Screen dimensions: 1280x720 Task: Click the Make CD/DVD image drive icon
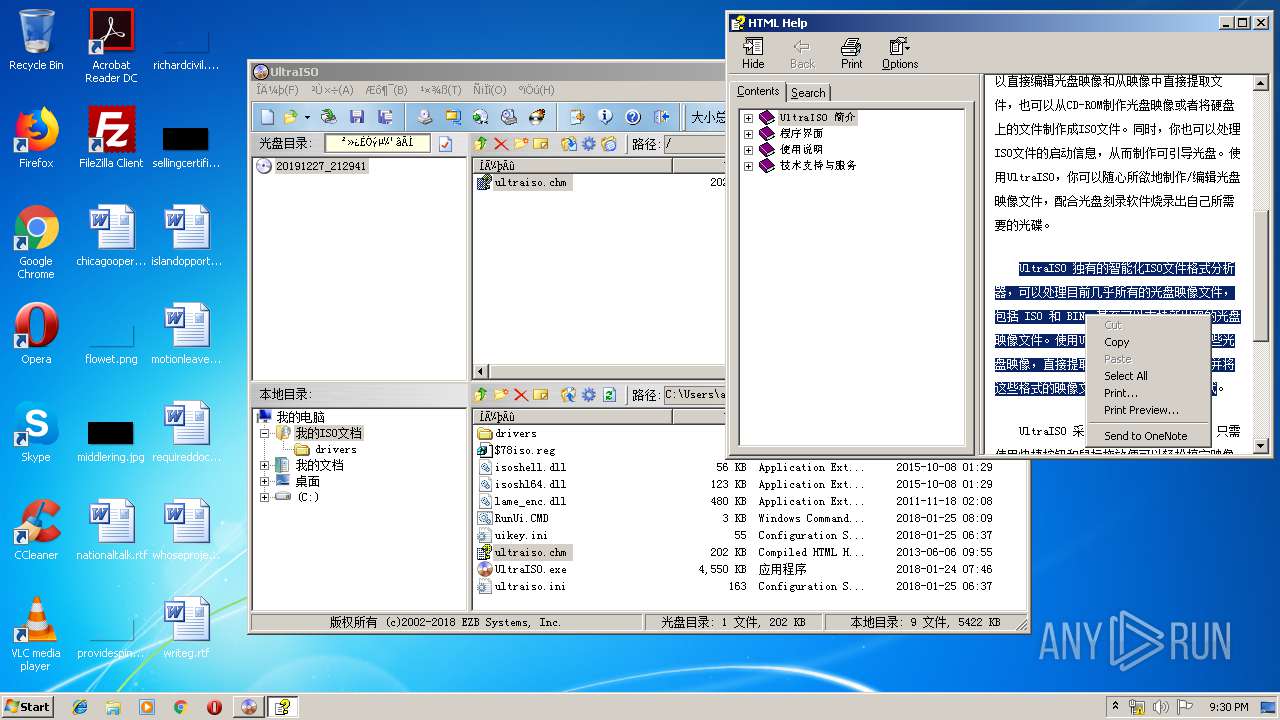(x=425, y=117)
